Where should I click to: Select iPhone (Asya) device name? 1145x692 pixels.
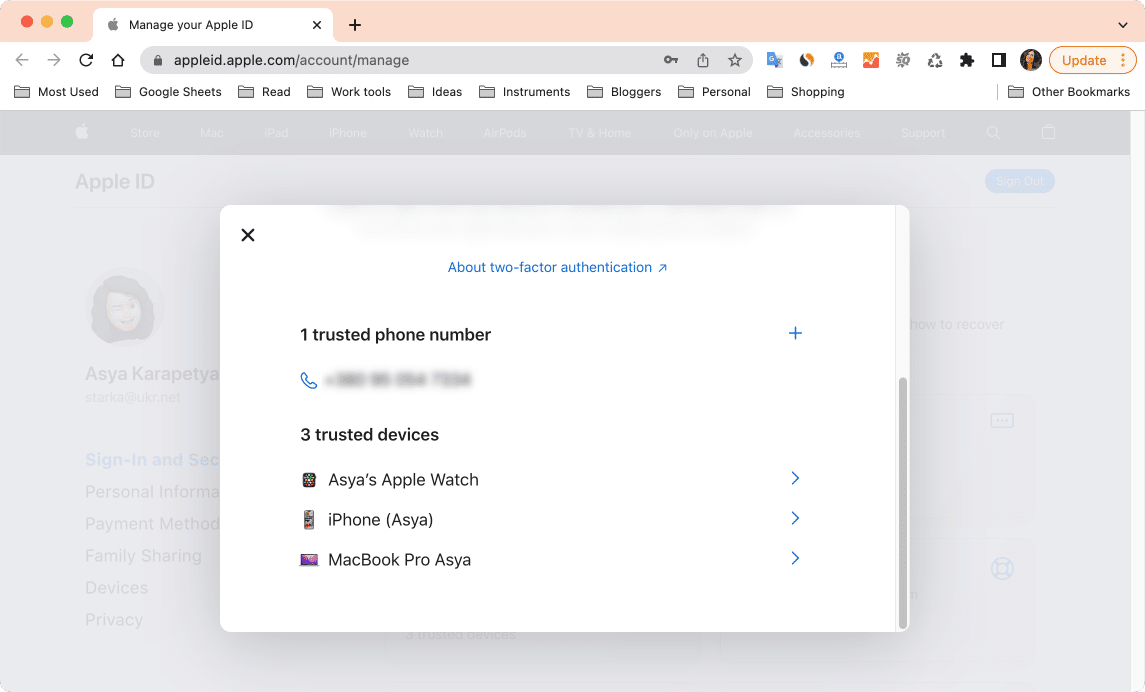(x=380, y=520)
